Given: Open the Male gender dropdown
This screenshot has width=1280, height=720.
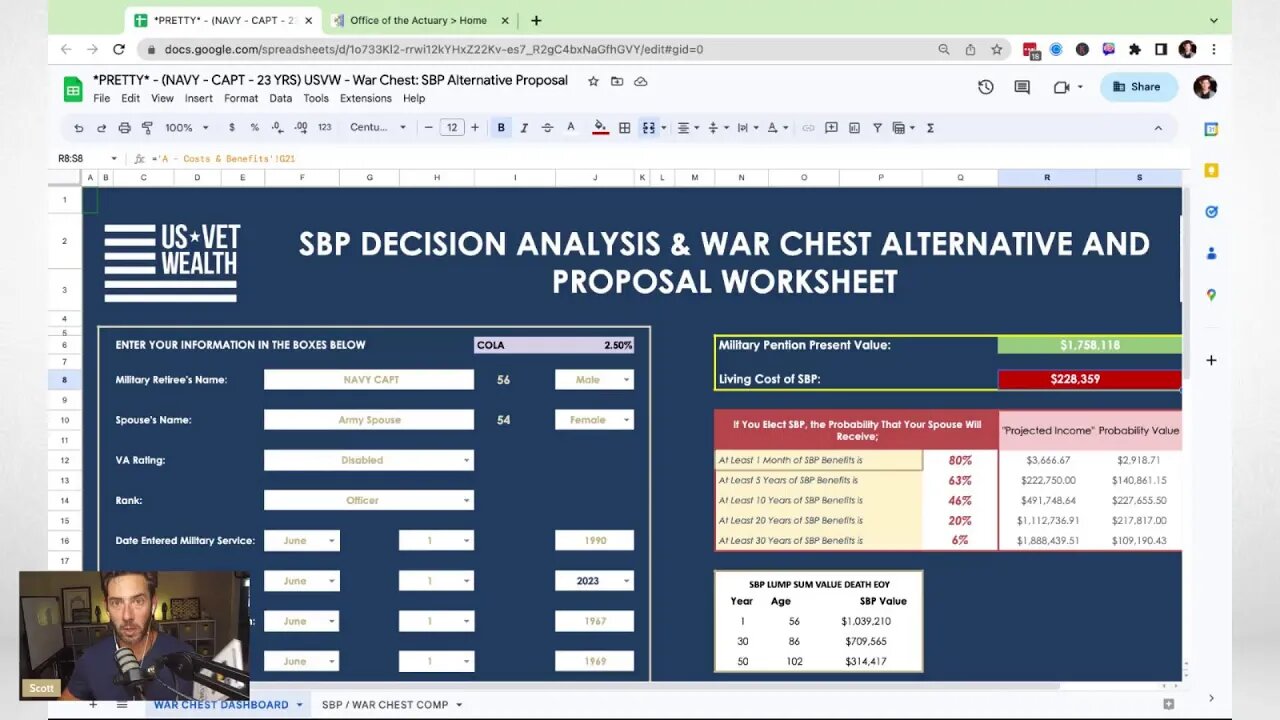Looking at the screenshot, I should 594,380.
